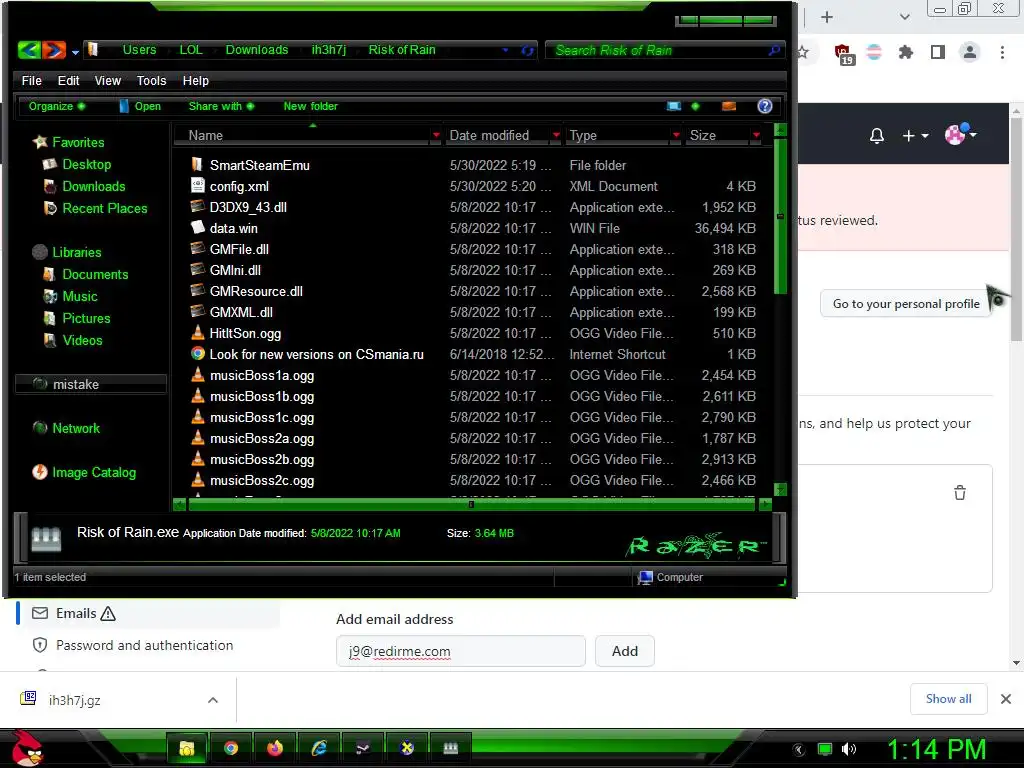Select the SmartSteamEmu folder icon
The width and height of the screenshot is (1024, 768).
pos(197,165)
